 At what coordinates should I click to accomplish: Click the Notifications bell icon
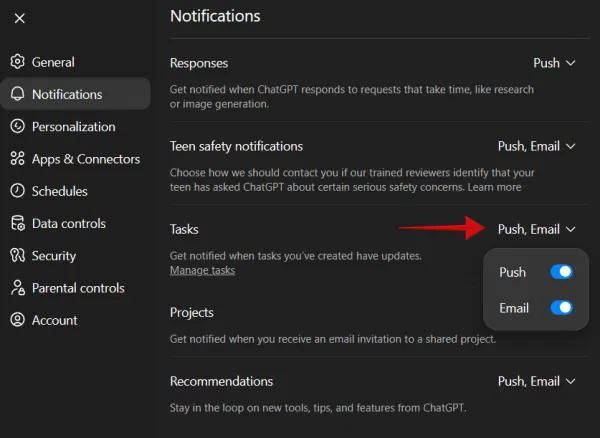[x=17, y=94]
